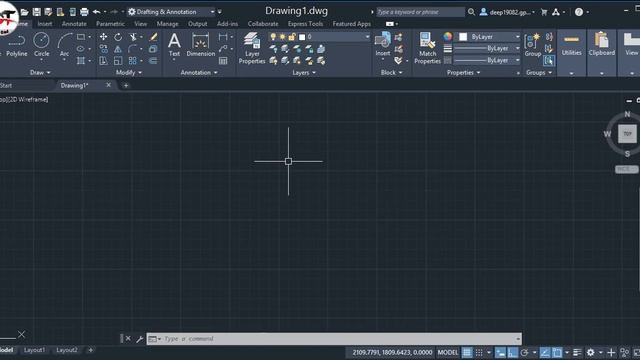The width and height of the screenshot is (640, 360).
Task: Activate the Scale tool in Modify panel
Action: (118, 61)
